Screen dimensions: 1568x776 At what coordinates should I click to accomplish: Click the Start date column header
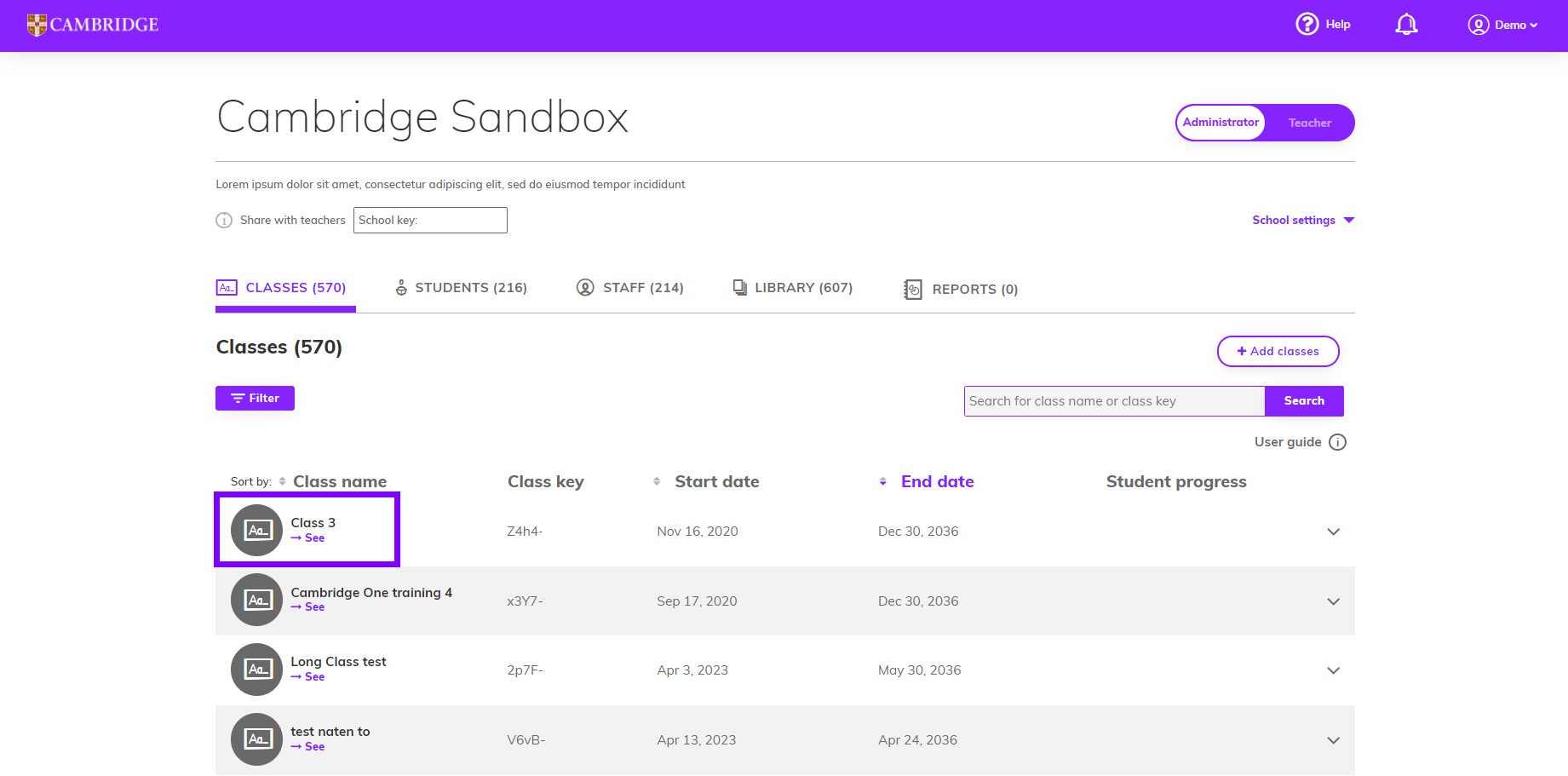click(x=717, y=481)
